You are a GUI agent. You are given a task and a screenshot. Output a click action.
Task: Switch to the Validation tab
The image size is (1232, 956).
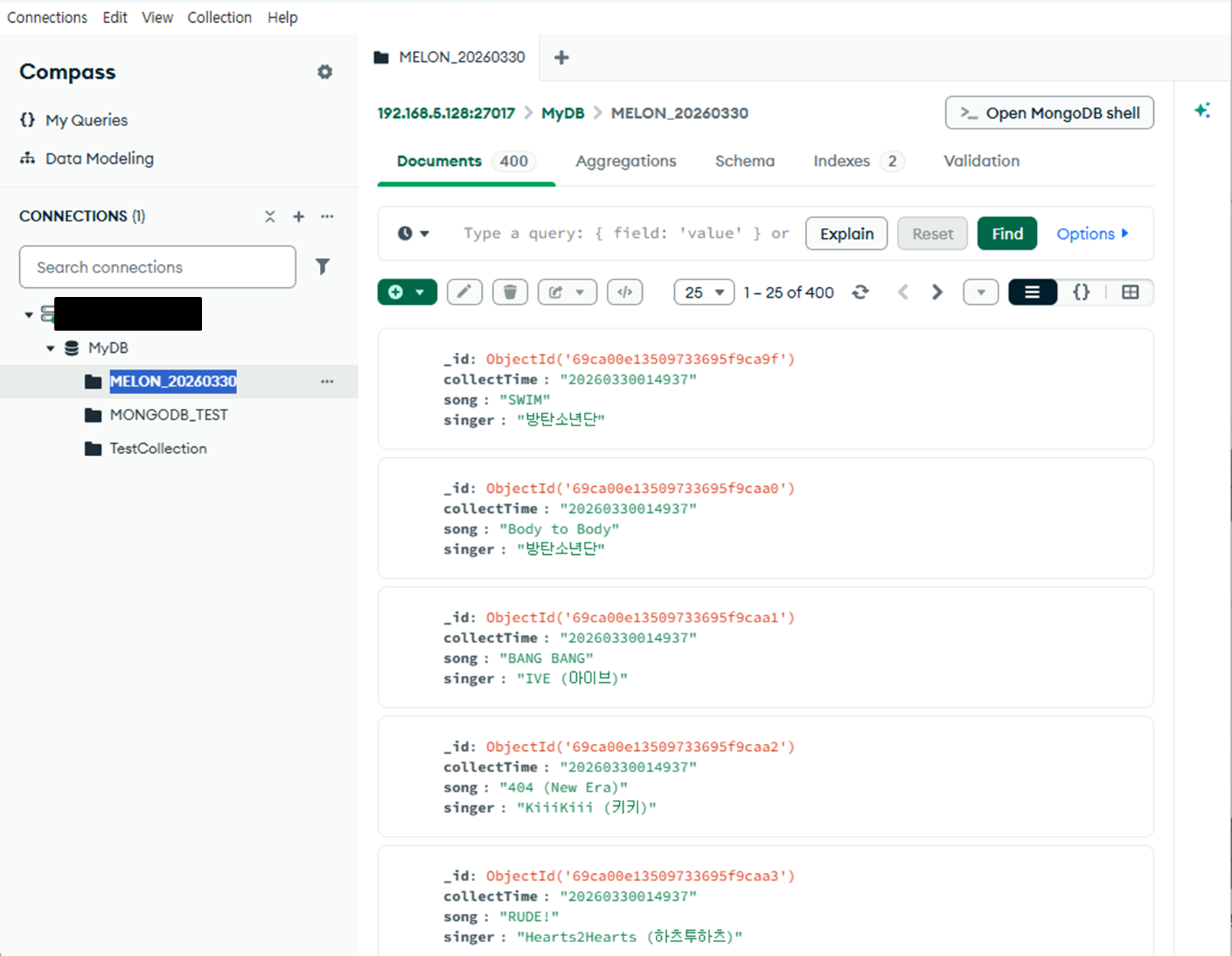coord(982,161)
